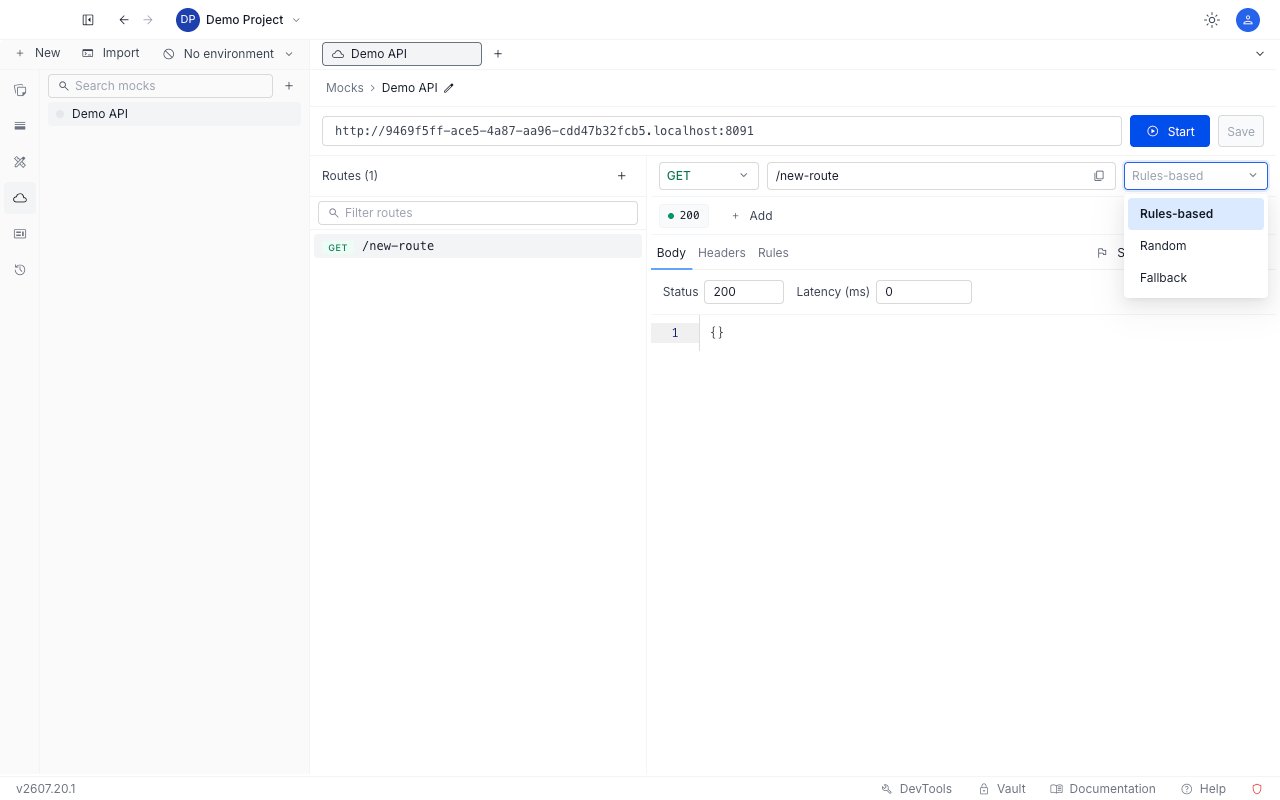
Task: Click the version v2607.20.1 label
Action: [x=46, y=789]
